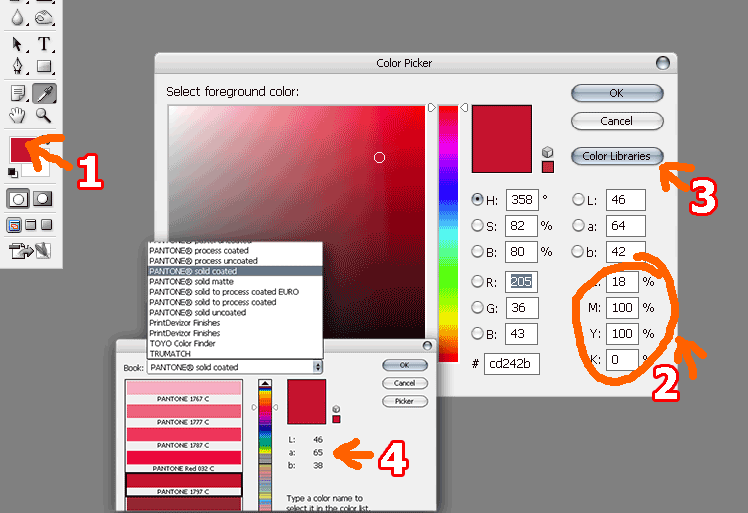
Task: Click Cancel in the Color Picker dialog
Action: [617, 121]
